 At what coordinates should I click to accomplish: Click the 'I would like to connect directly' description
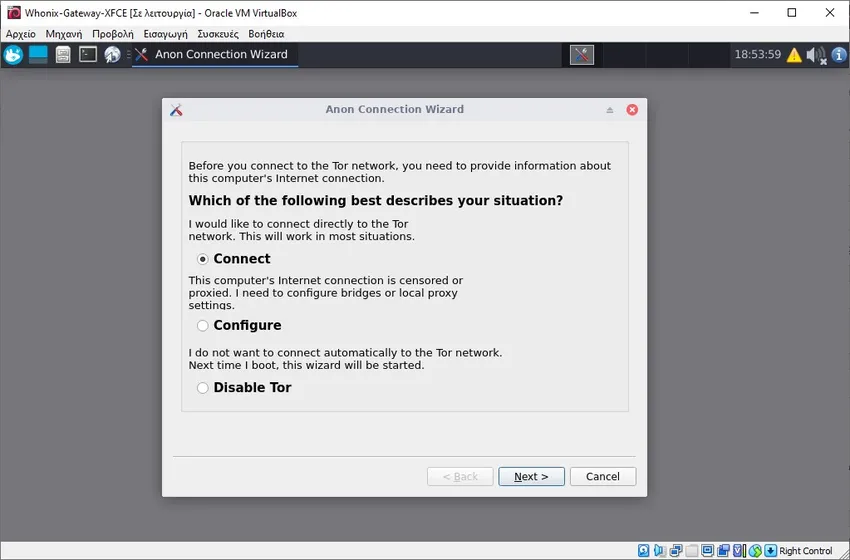[301, 230]
